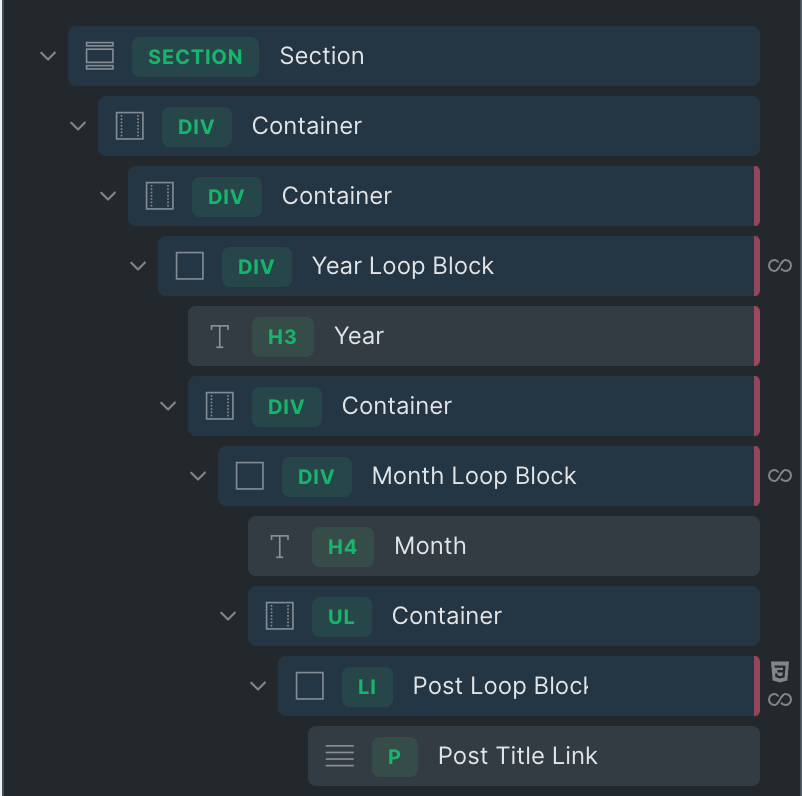This screenshot has width=802, height=796.
Task: Collapse the Post Loop Block chevron
Action: coord(258,686)
